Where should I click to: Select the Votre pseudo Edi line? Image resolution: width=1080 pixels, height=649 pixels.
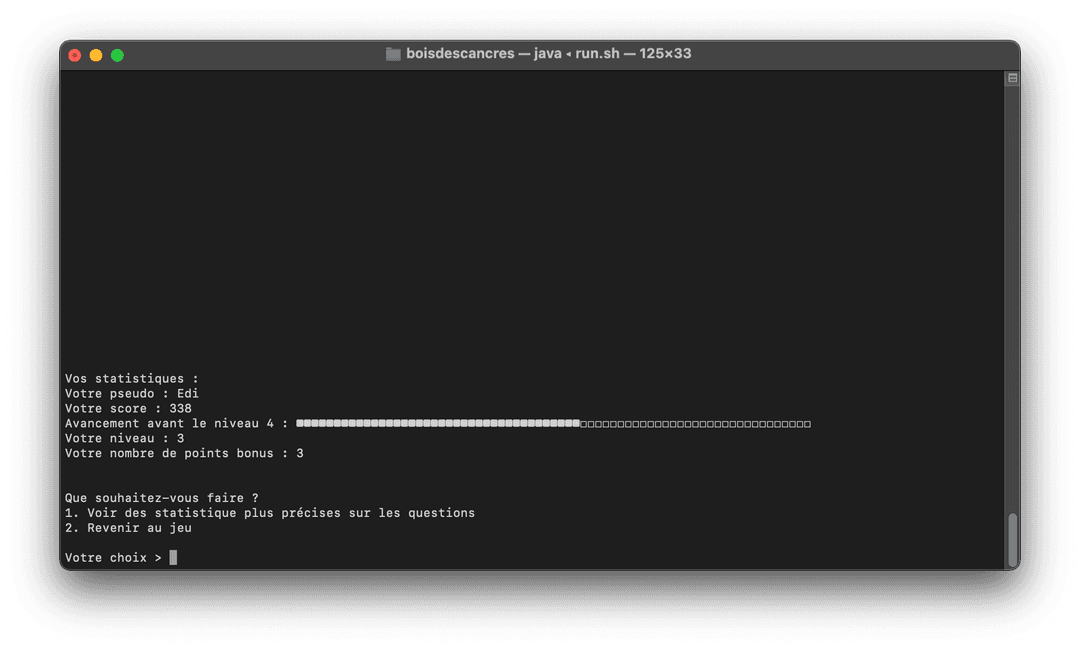click(131, 393)
